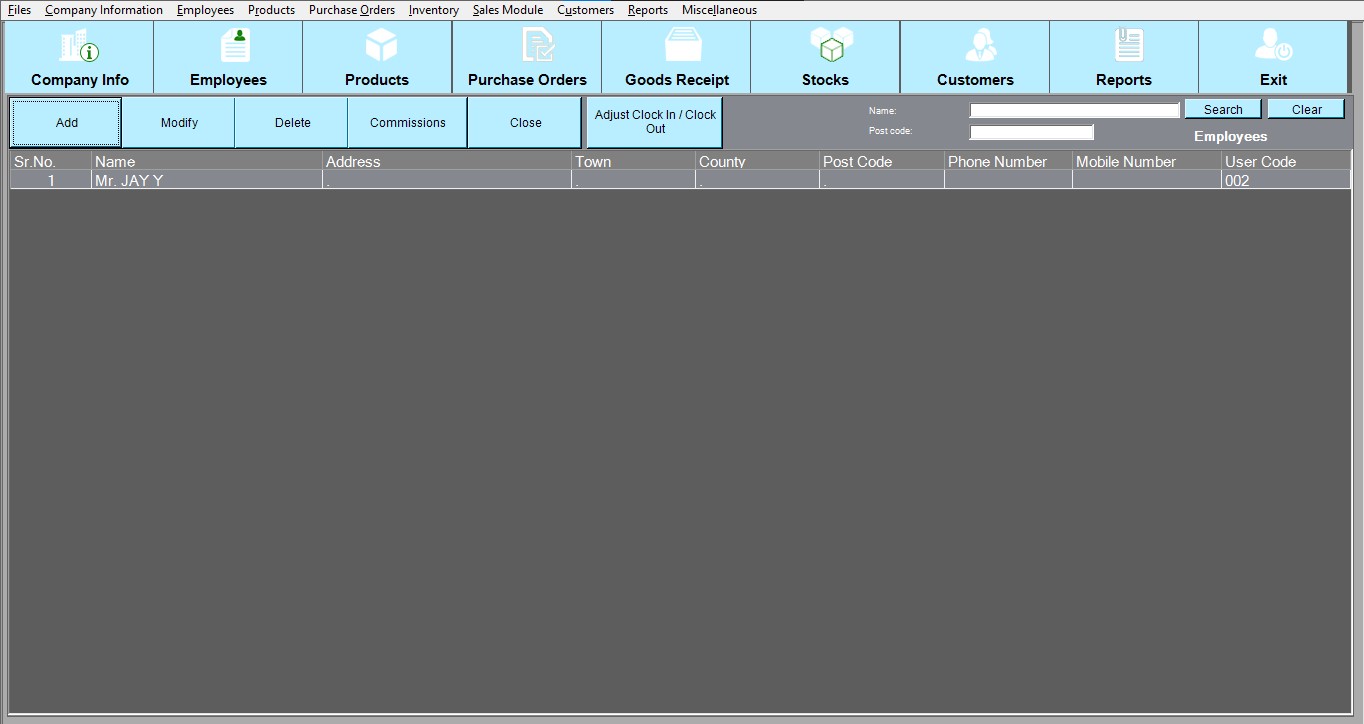Click the Search button
Screen dimensions: 1364x724
click(x=1222, y=110)
